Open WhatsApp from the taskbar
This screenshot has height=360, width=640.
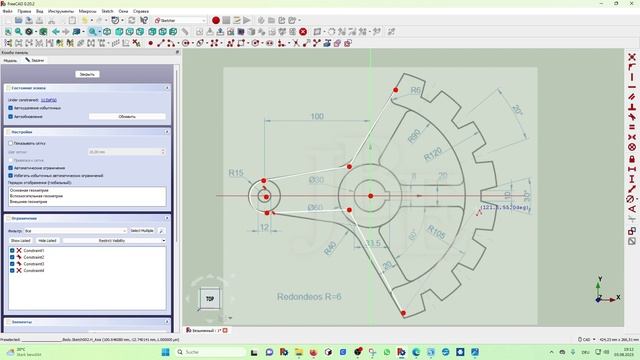(x=387, y=352)
